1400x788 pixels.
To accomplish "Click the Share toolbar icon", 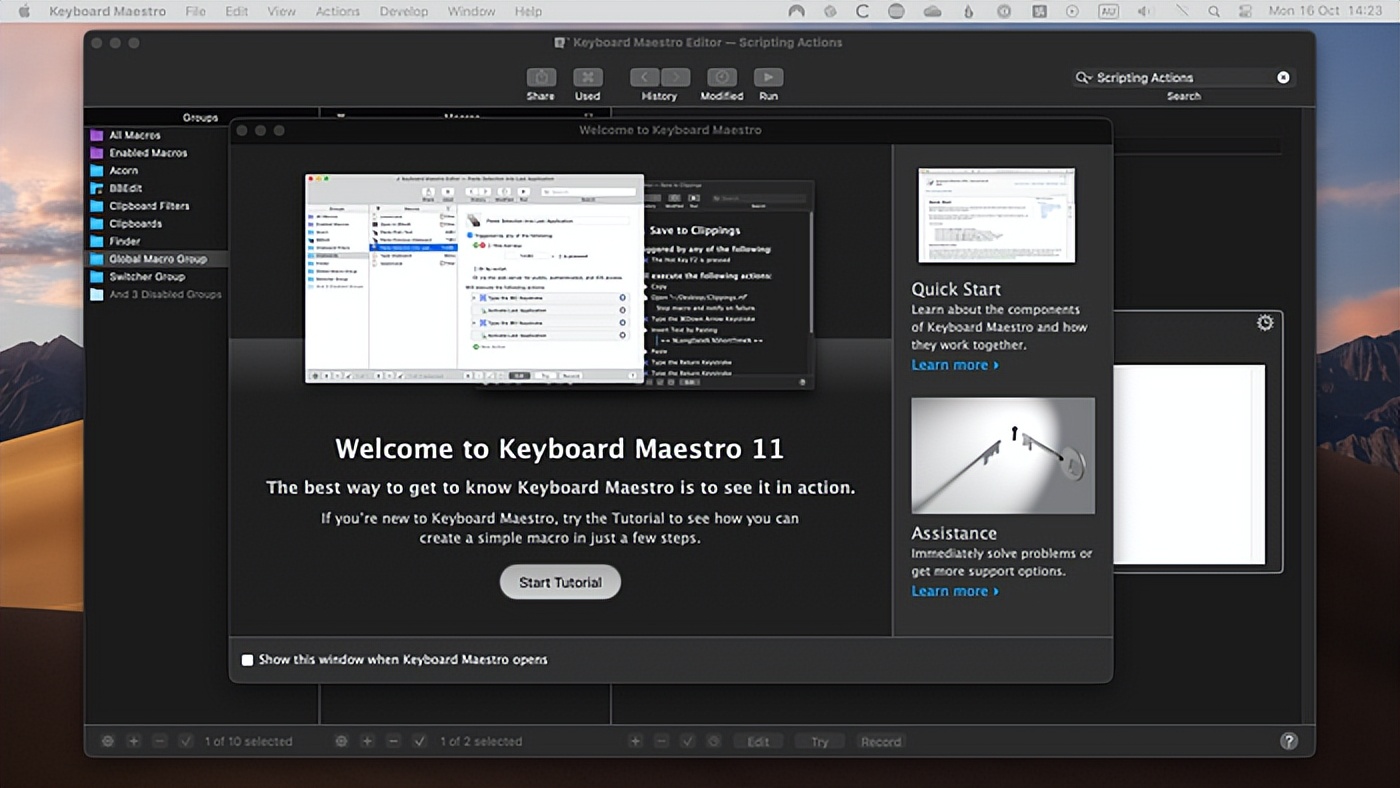I will 540,78.
